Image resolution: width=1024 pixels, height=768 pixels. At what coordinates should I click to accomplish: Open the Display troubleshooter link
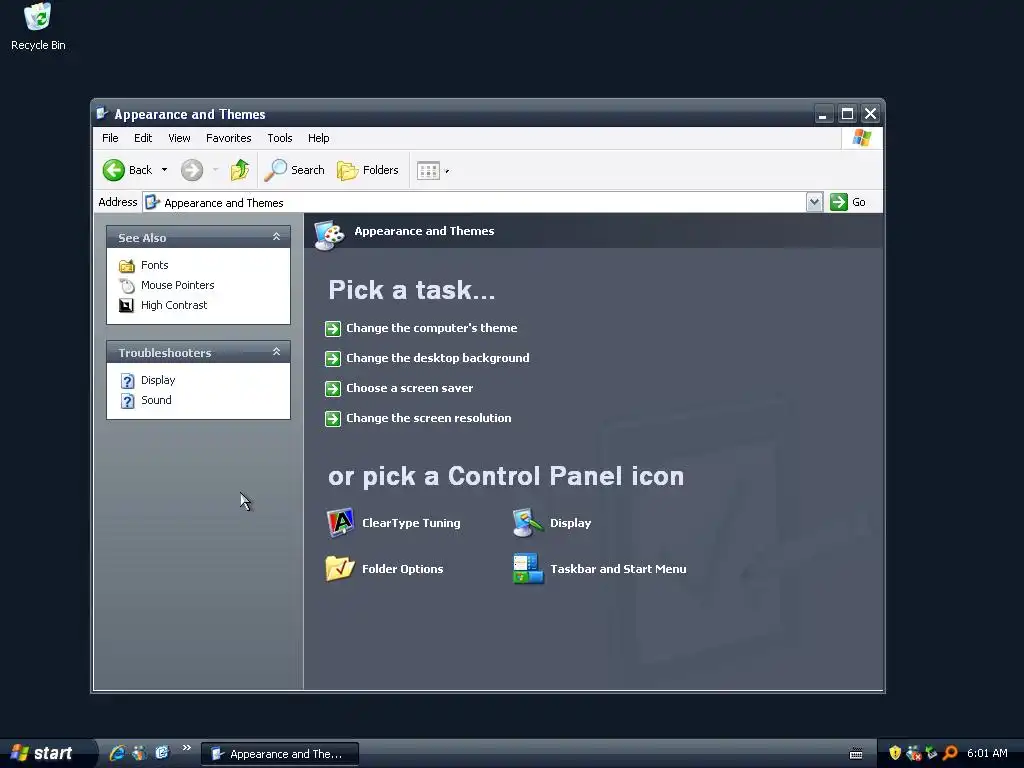click(x=158, y=380)
